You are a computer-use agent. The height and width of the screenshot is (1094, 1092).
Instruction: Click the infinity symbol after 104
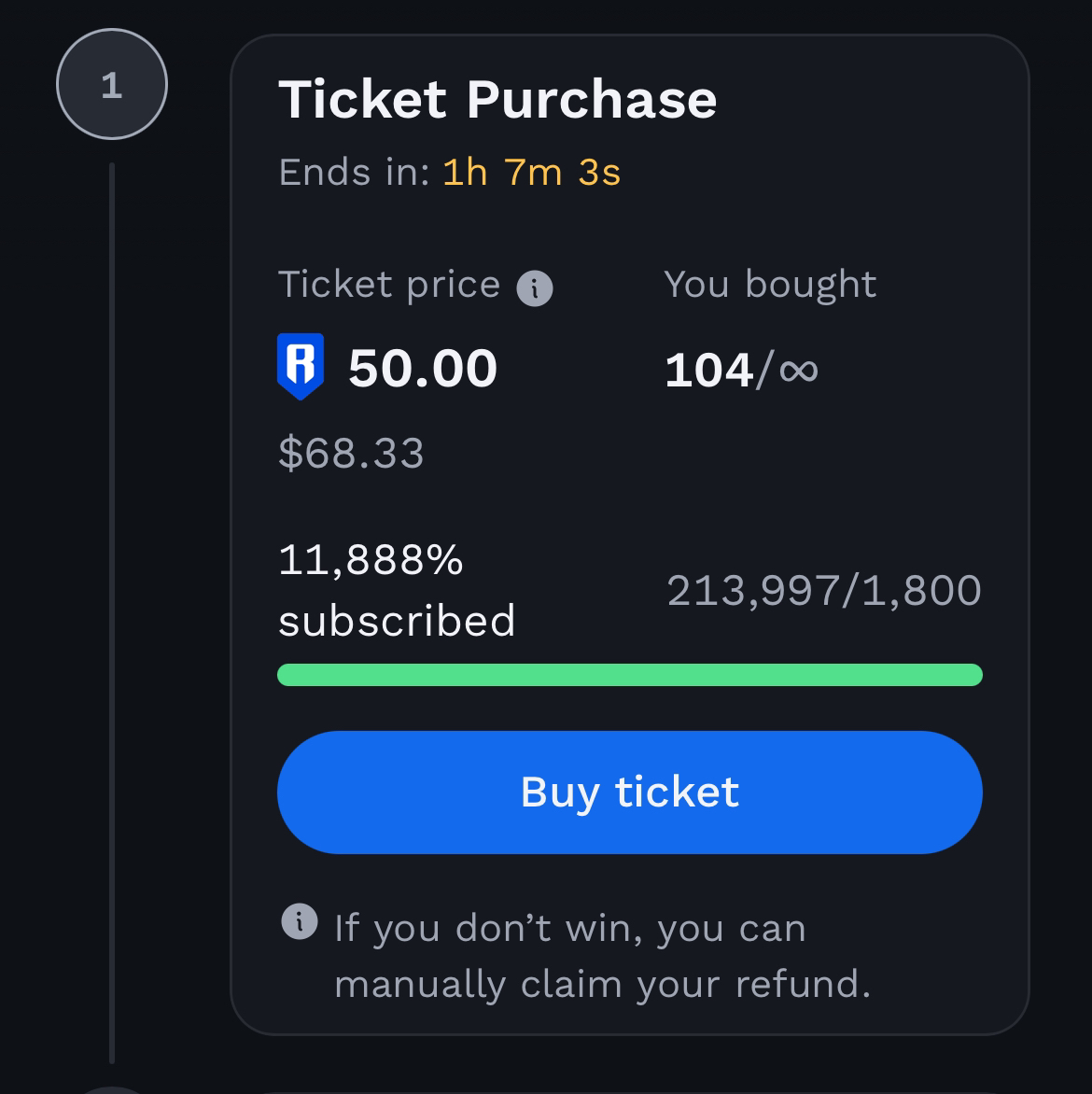(798, 371)
